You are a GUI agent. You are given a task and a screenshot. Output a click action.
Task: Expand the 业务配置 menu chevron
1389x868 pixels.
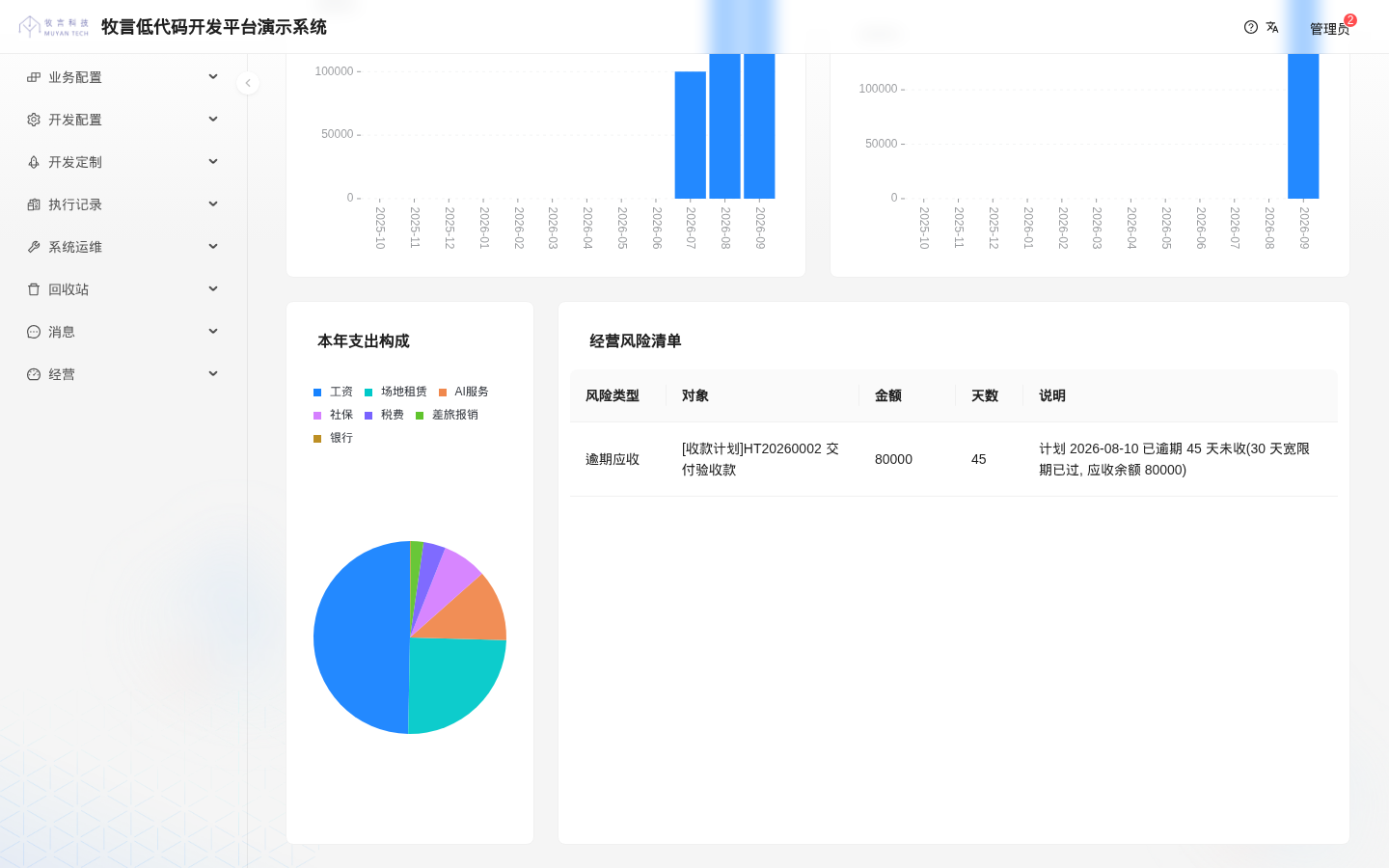(213, 77)
